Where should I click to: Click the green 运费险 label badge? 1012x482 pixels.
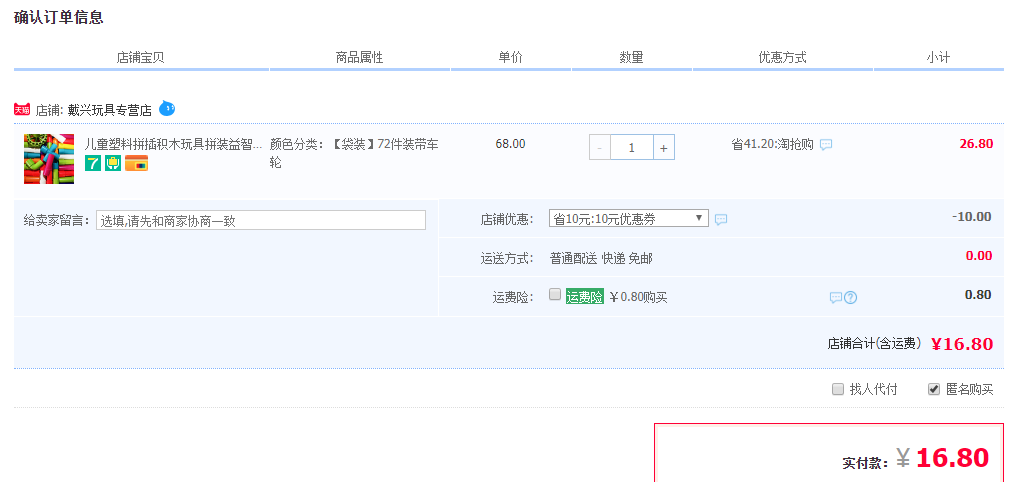[x=585, y=297]
